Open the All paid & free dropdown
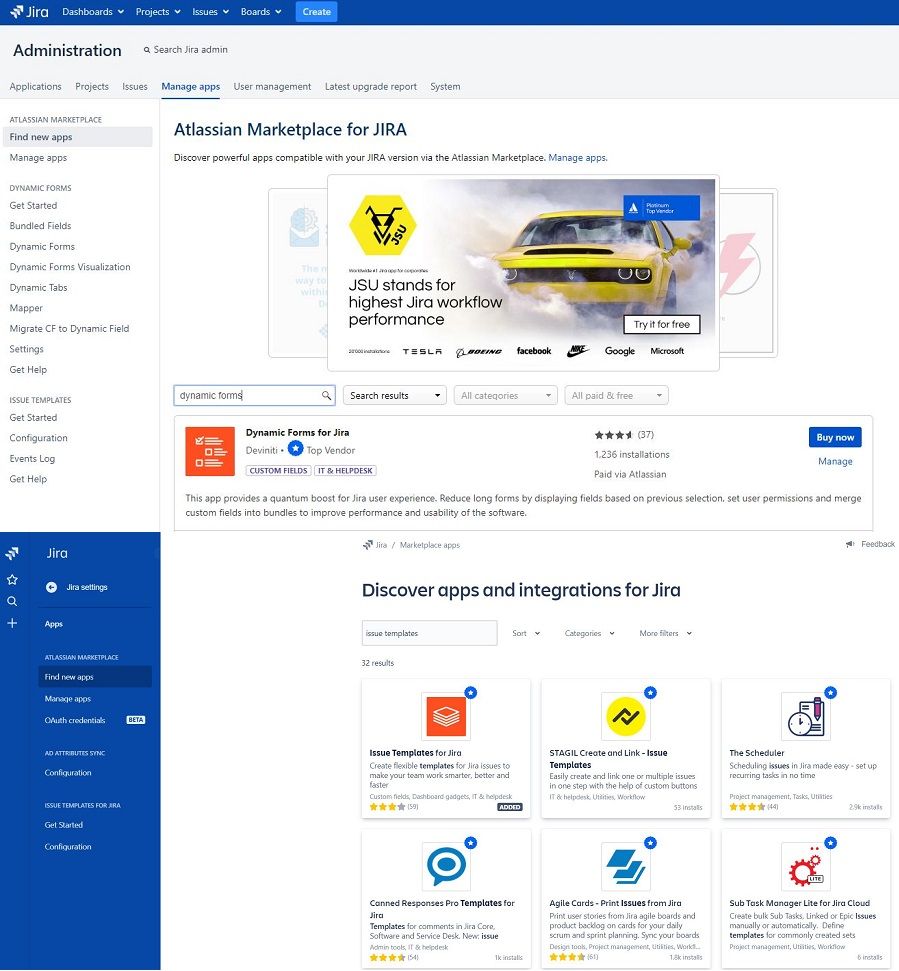Image resolution: width=899 pixels, height=971 pixels. click(x=616, y=396)
